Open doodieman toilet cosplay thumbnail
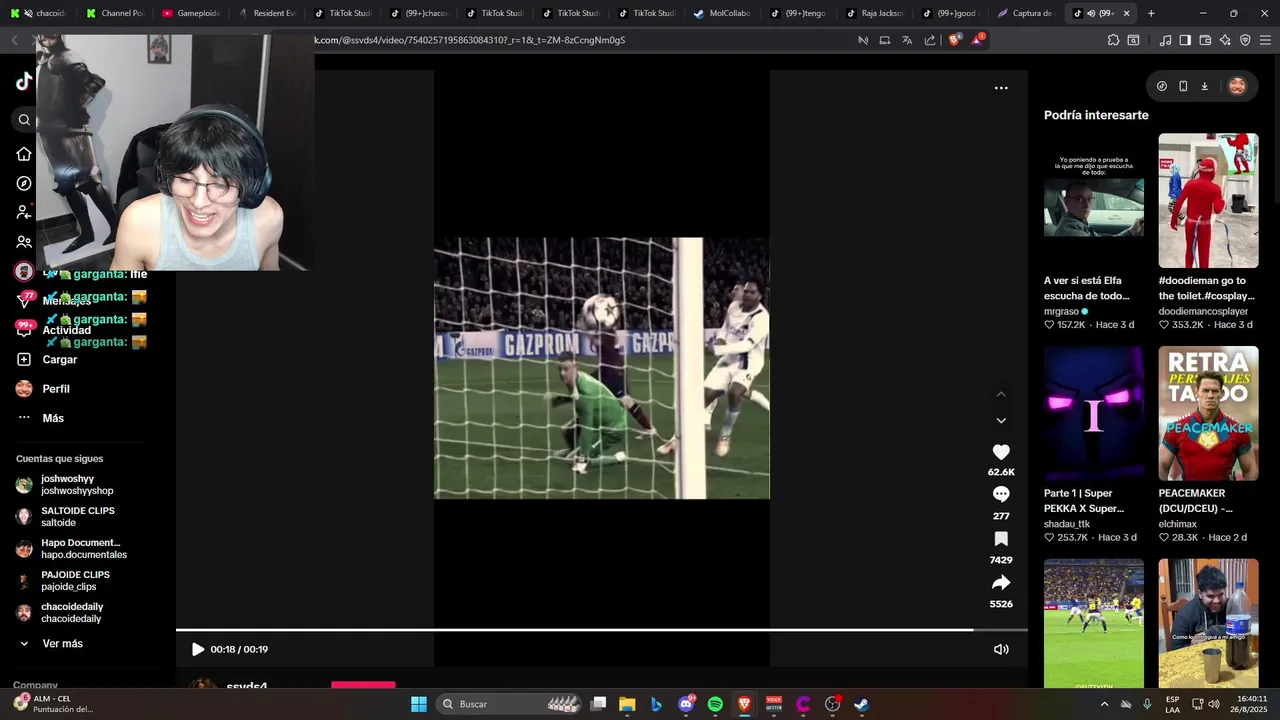Image resolution: width=1280 pixels, height=720 pixels. click(x=1208, y=200)
